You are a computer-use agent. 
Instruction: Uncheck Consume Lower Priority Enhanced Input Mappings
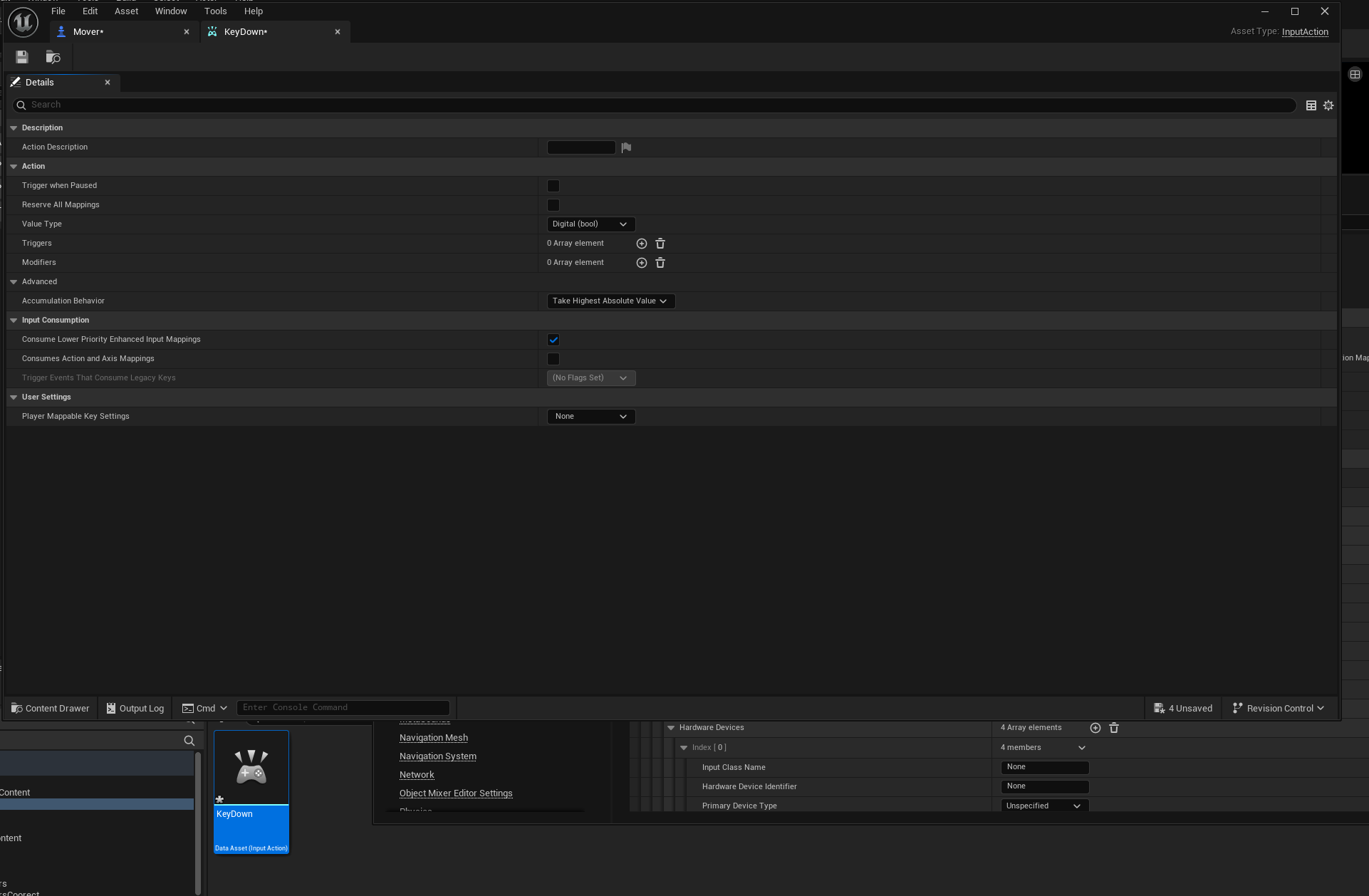point(553,340)
